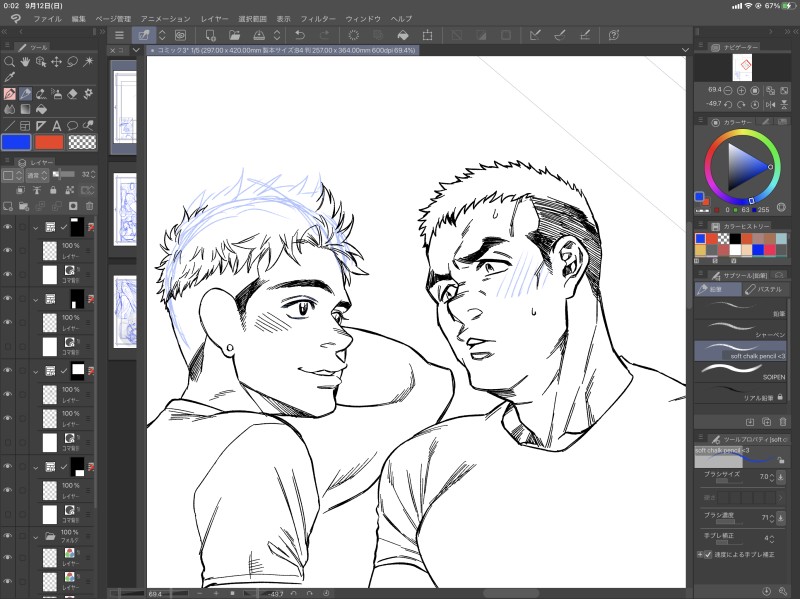Viewport: 800px width, 599px height.
Task: Select the Frame border panel tool
Action: click(x=25, y=126)
